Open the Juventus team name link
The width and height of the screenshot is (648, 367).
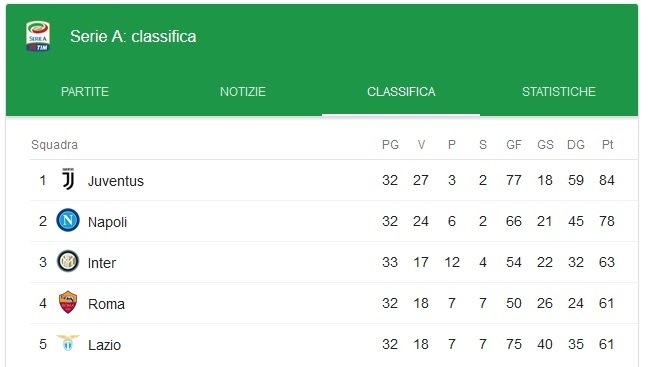[116, 181]
